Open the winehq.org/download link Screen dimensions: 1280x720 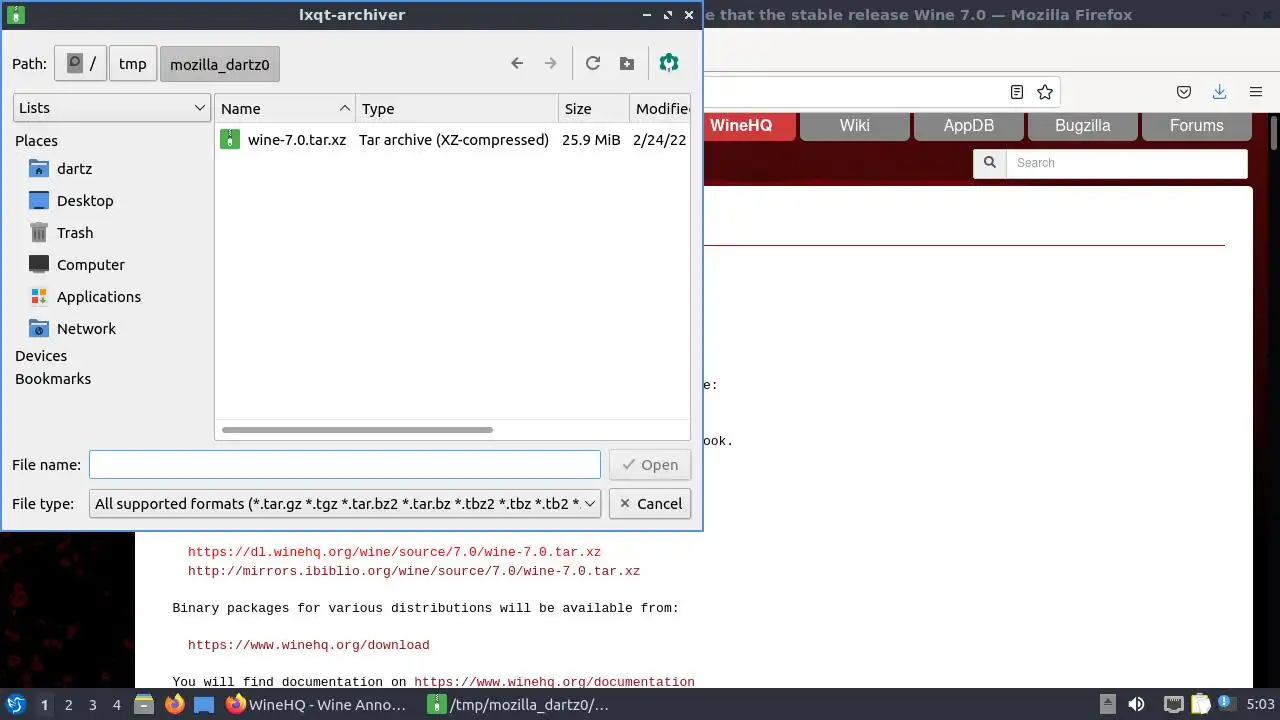[308, 645]
